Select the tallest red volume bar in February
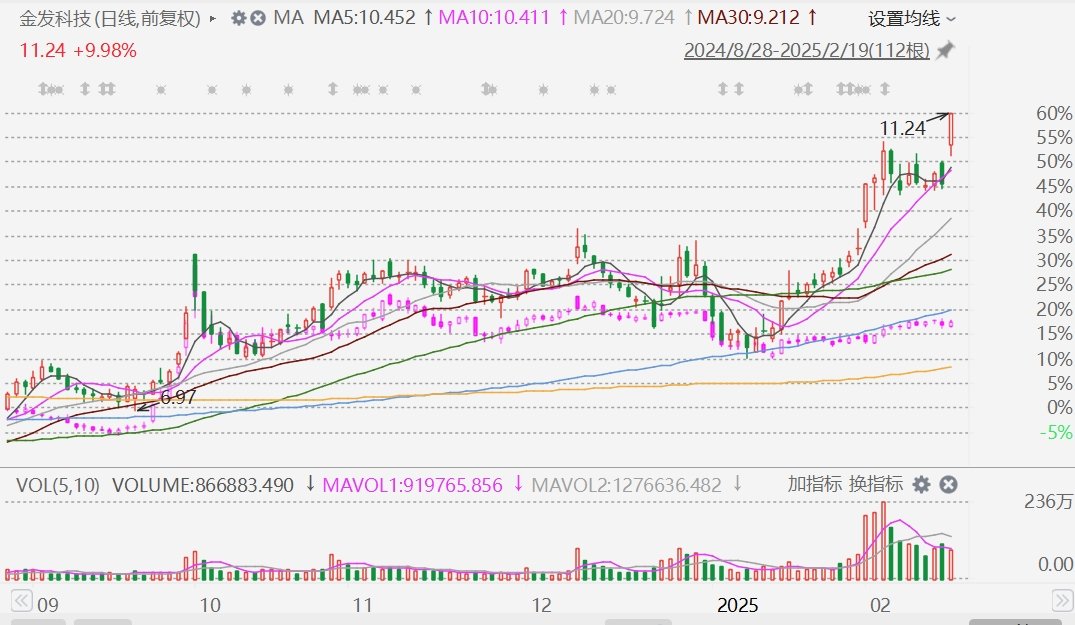1075x625 pixels. (883, 541)
